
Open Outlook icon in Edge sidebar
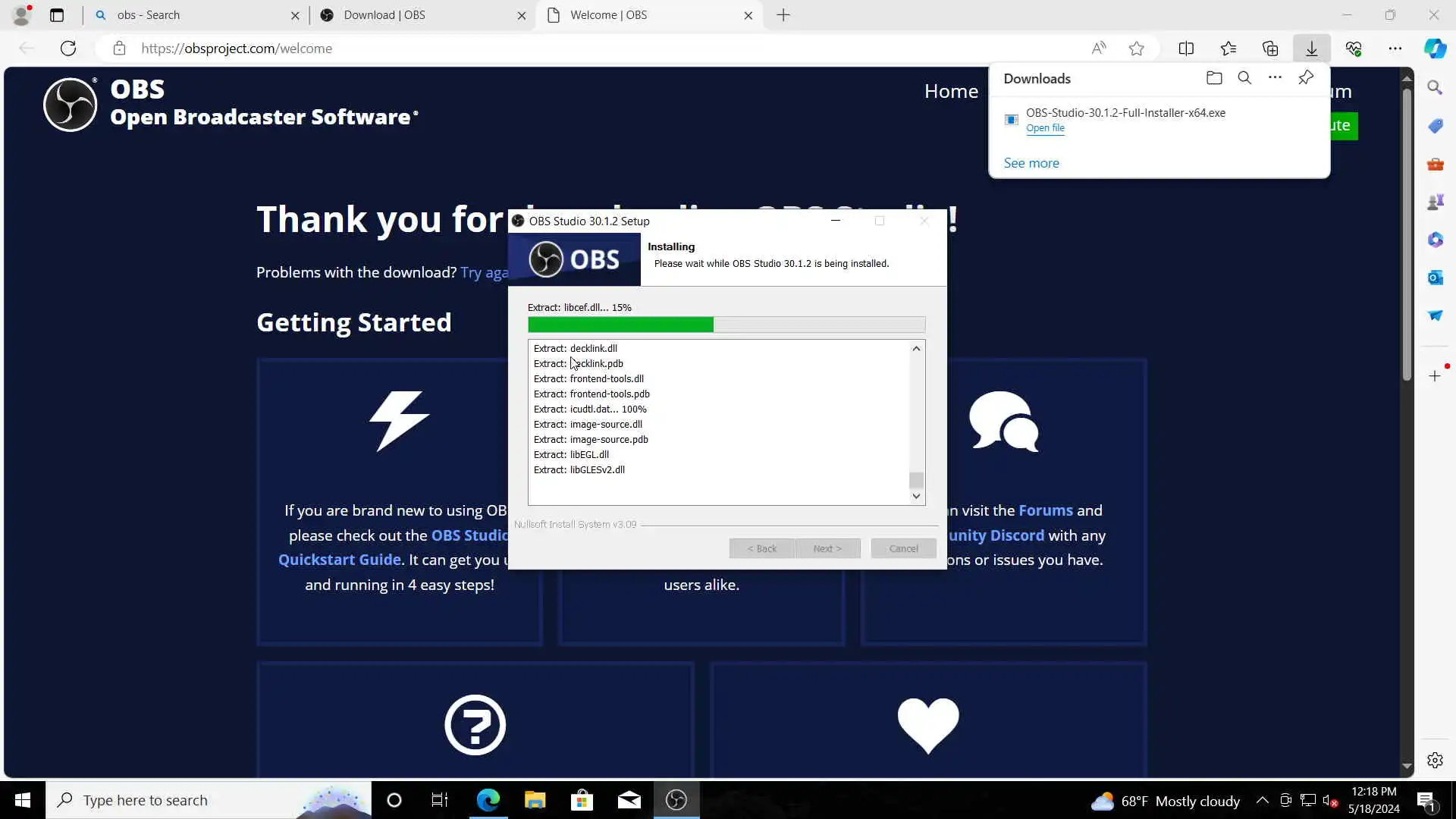[x=1435, y=278]
